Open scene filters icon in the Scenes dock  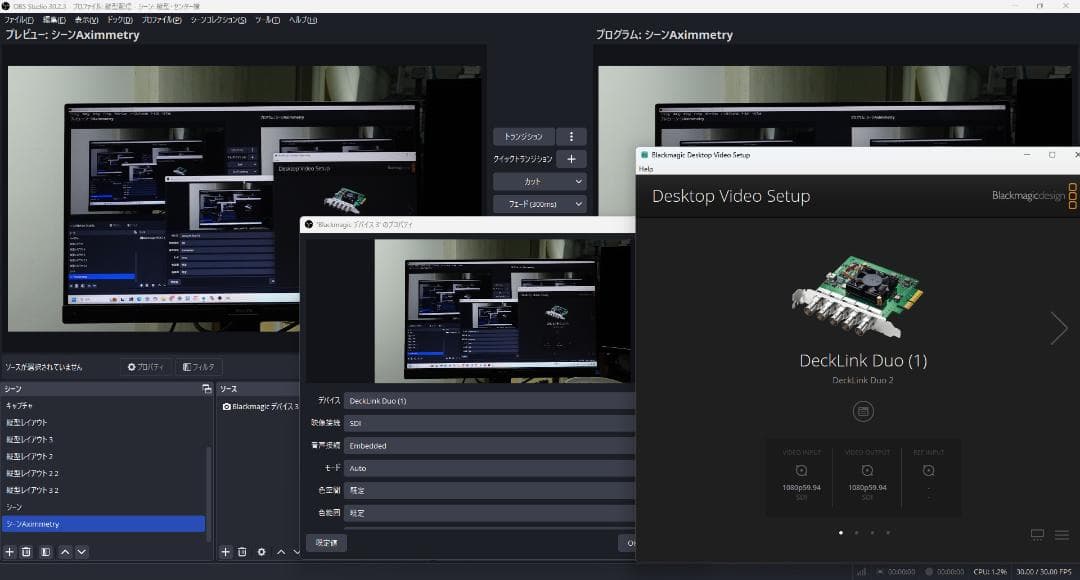click(x=45, y=552)
